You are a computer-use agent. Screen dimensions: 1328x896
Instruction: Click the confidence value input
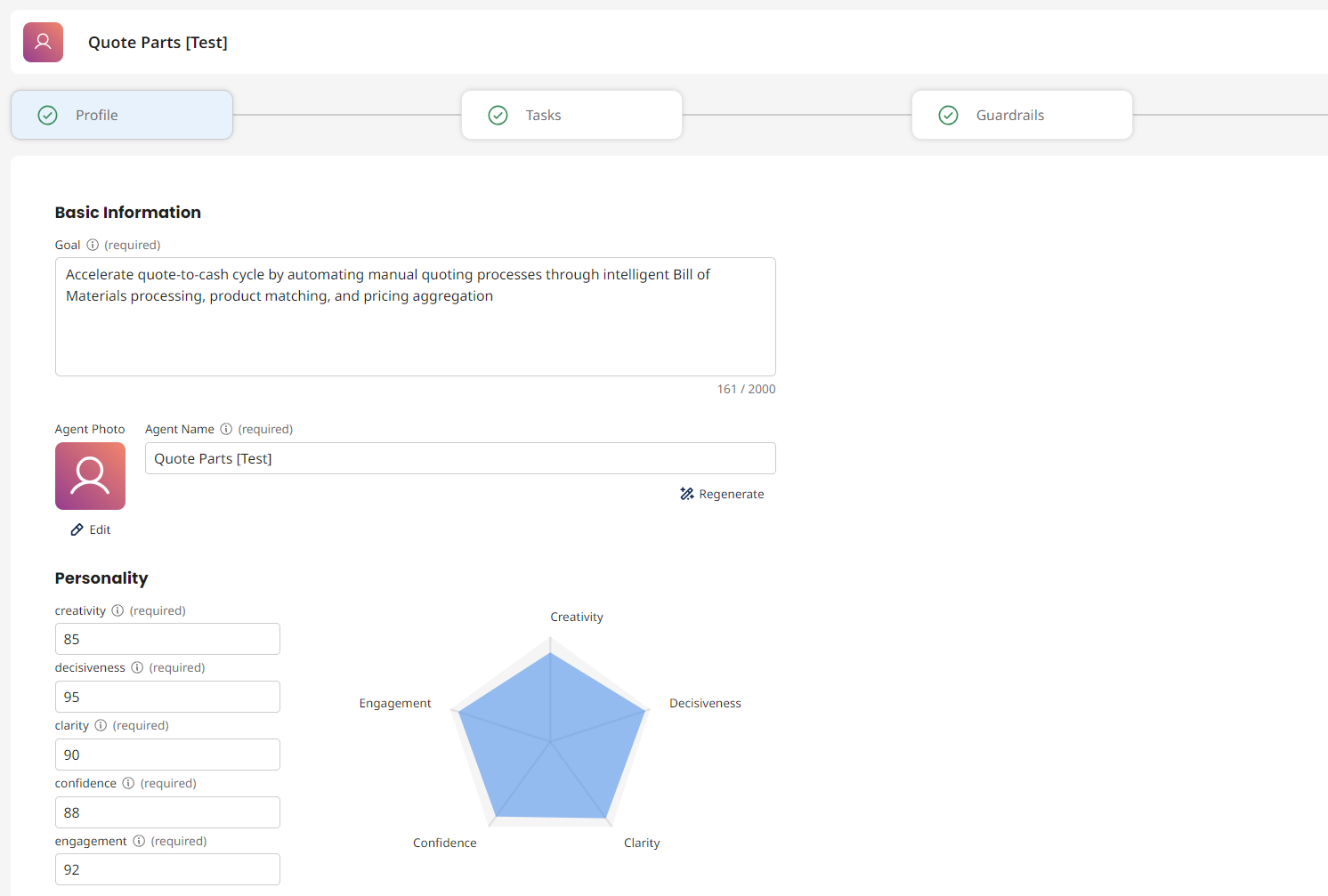point(167,812)
